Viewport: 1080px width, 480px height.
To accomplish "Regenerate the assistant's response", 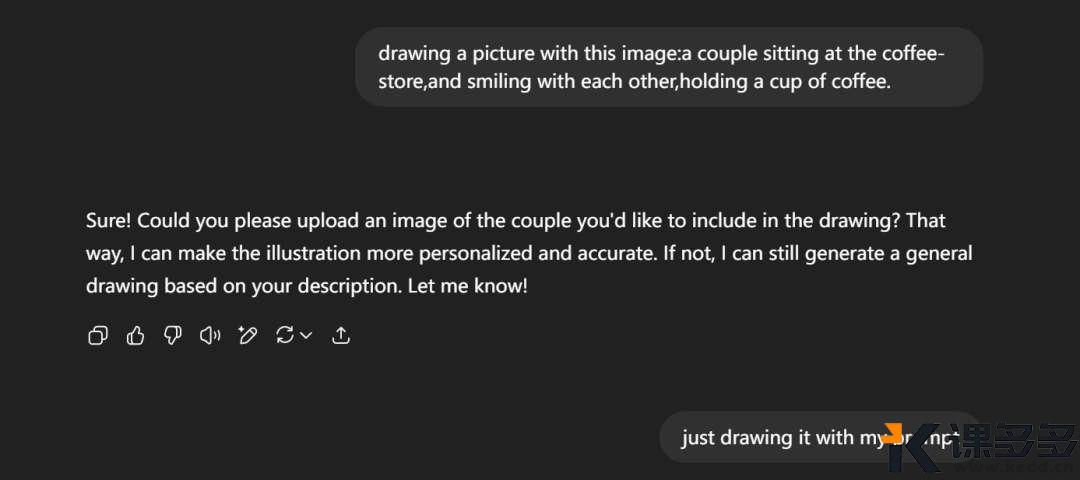I will (285, 336).
